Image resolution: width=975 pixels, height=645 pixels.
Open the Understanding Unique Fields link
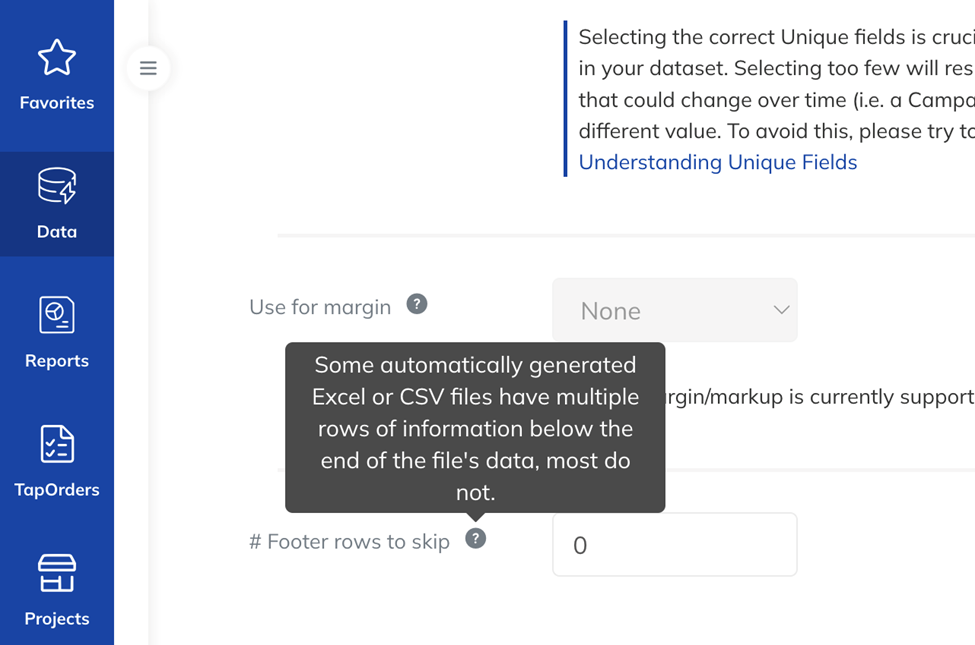tap(718, 162)
